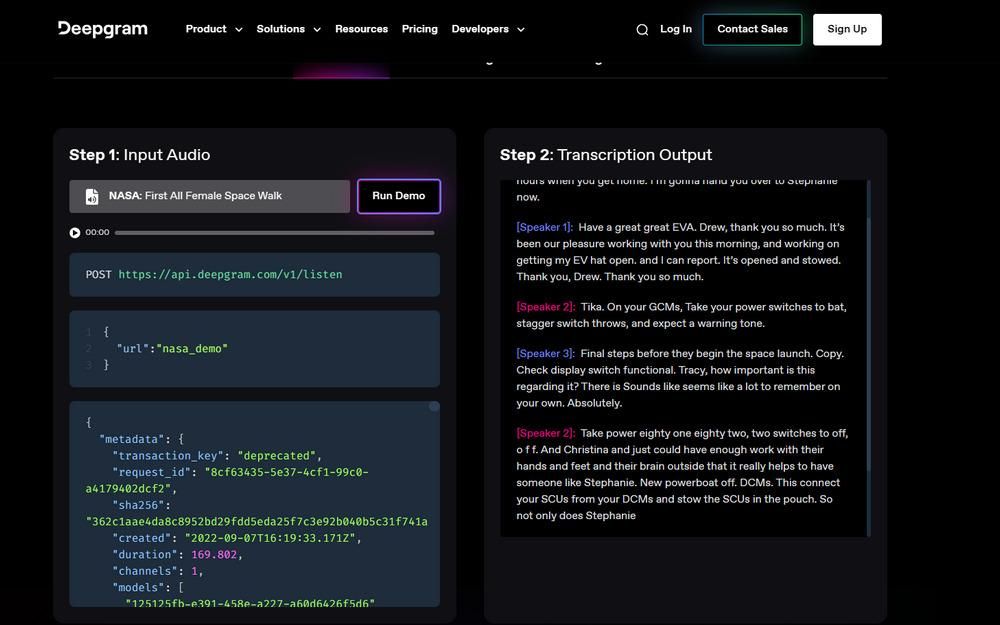The image size is (1000, 625).
Task: Click the Log In link
Action: pos(675,29)
